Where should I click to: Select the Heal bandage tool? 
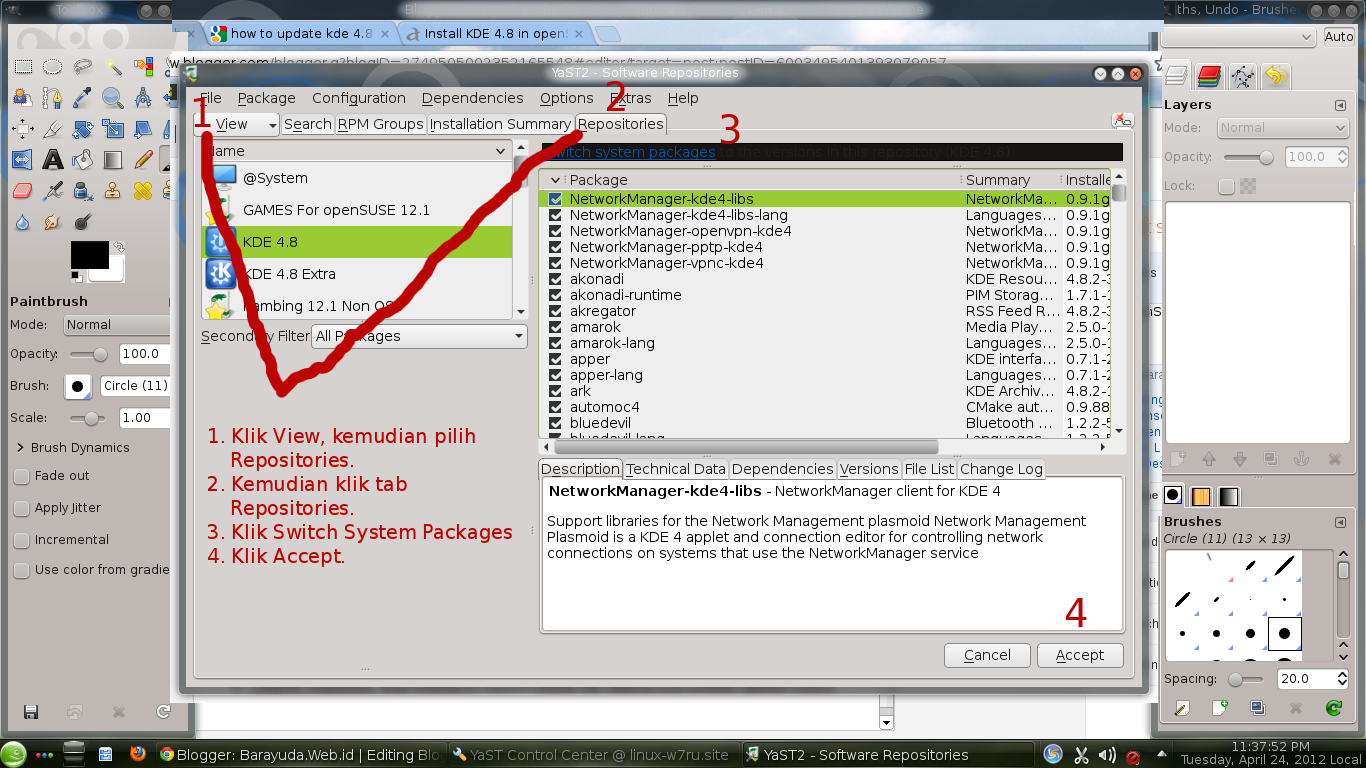pos(143,191)
